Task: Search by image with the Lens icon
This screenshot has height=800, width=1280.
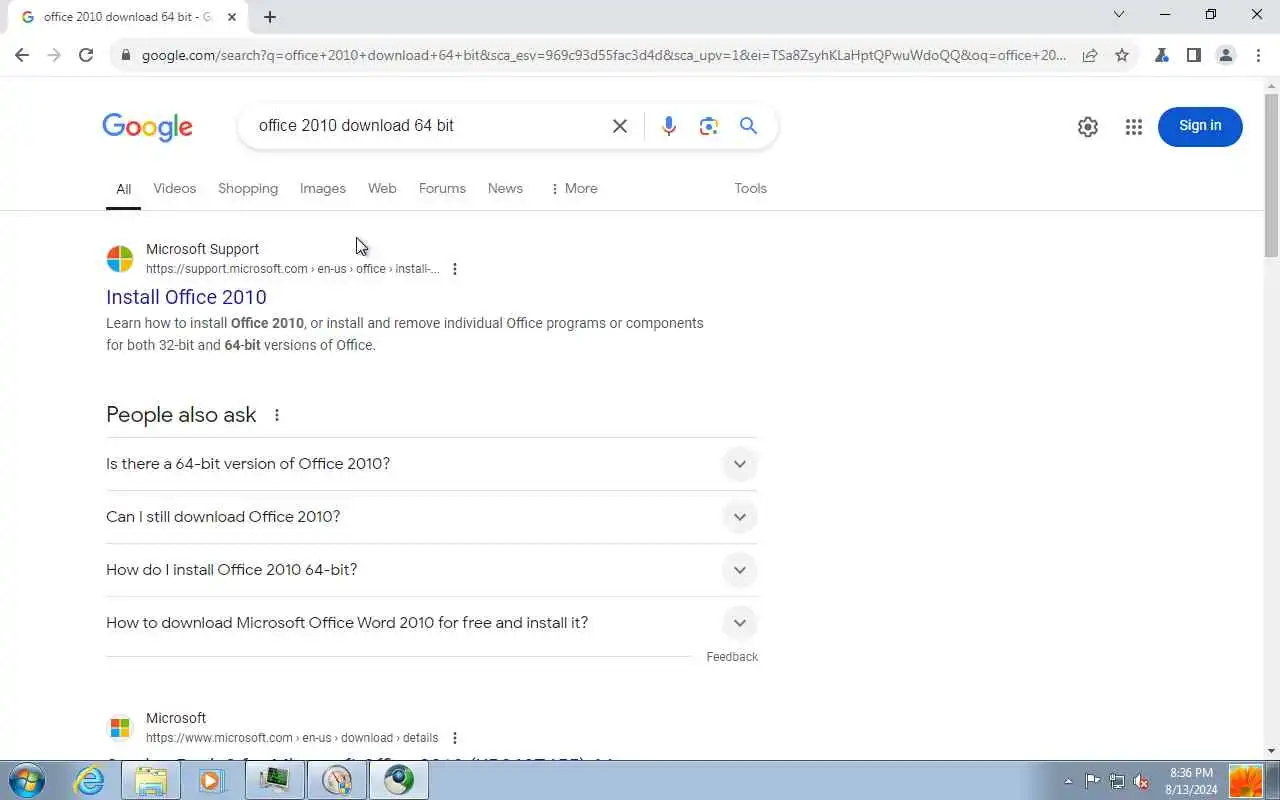Action: coord(709,126)
